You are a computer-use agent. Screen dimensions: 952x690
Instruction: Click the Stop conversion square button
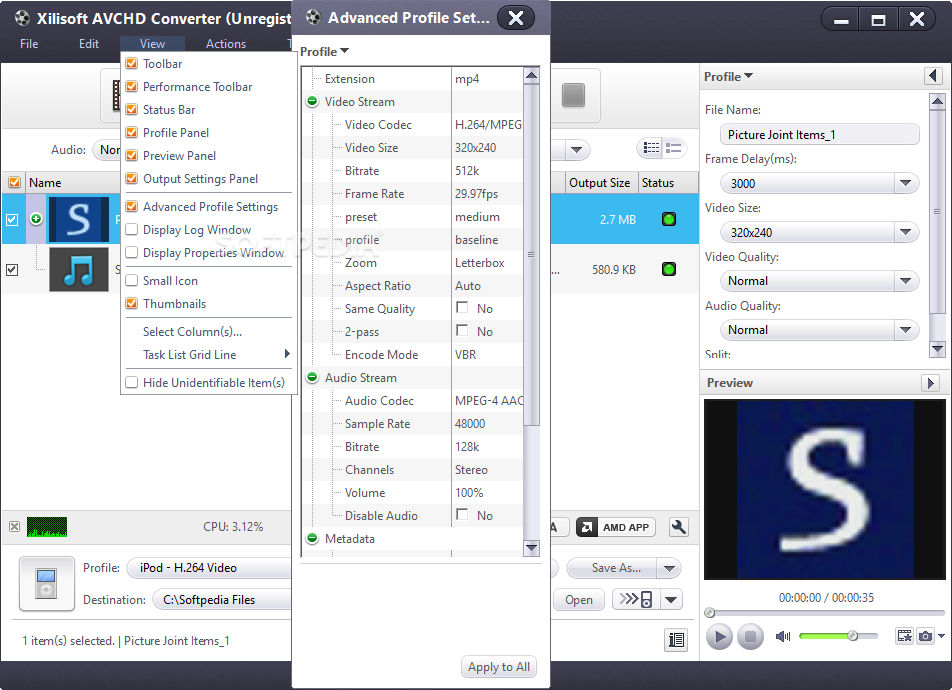coord(573,95)
